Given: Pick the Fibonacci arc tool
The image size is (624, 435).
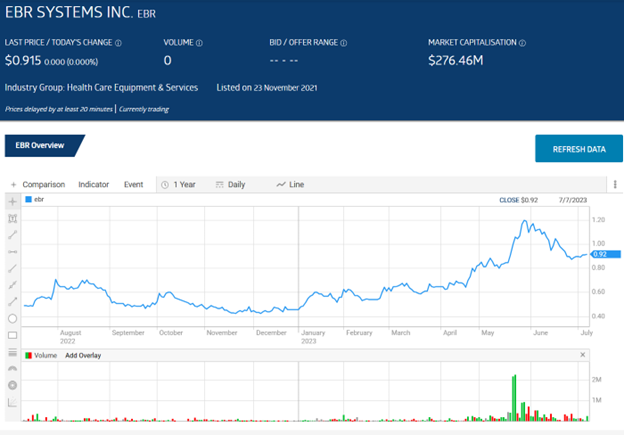Looking at the screenshot, I should (x=13, y=369).
